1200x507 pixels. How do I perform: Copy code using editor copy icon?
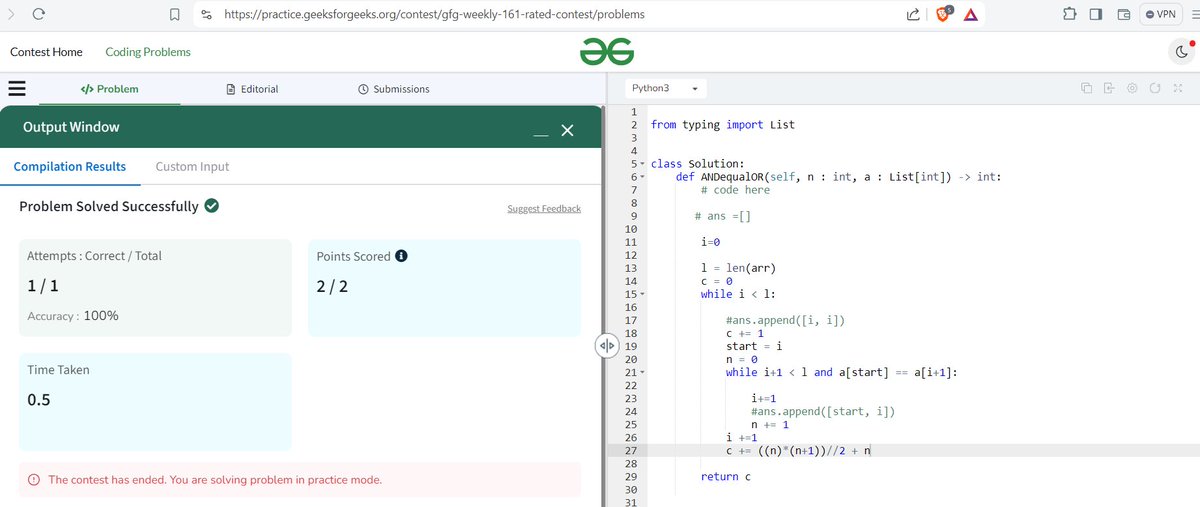pos(1086,89)
